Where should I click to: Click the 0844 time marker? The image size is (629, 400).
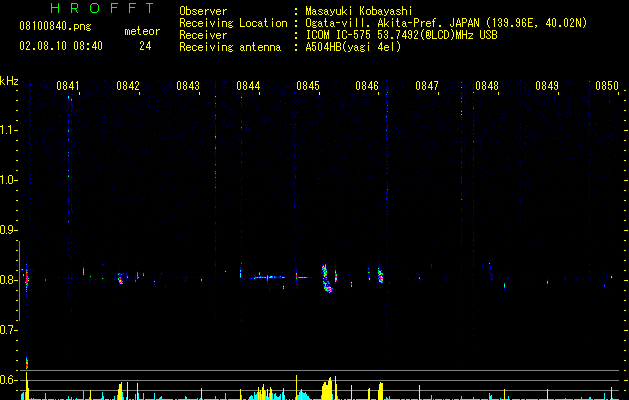248,86
